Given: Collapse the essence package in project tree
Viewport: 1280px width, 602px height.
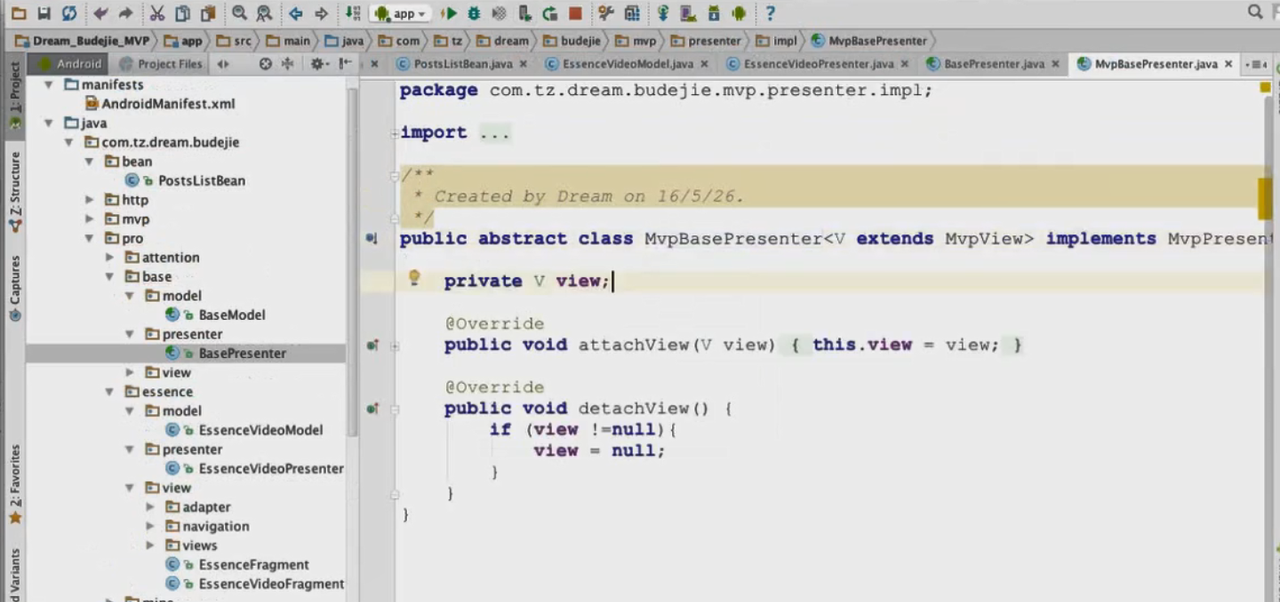Looking at the screenshot, I should click(110, 392).
